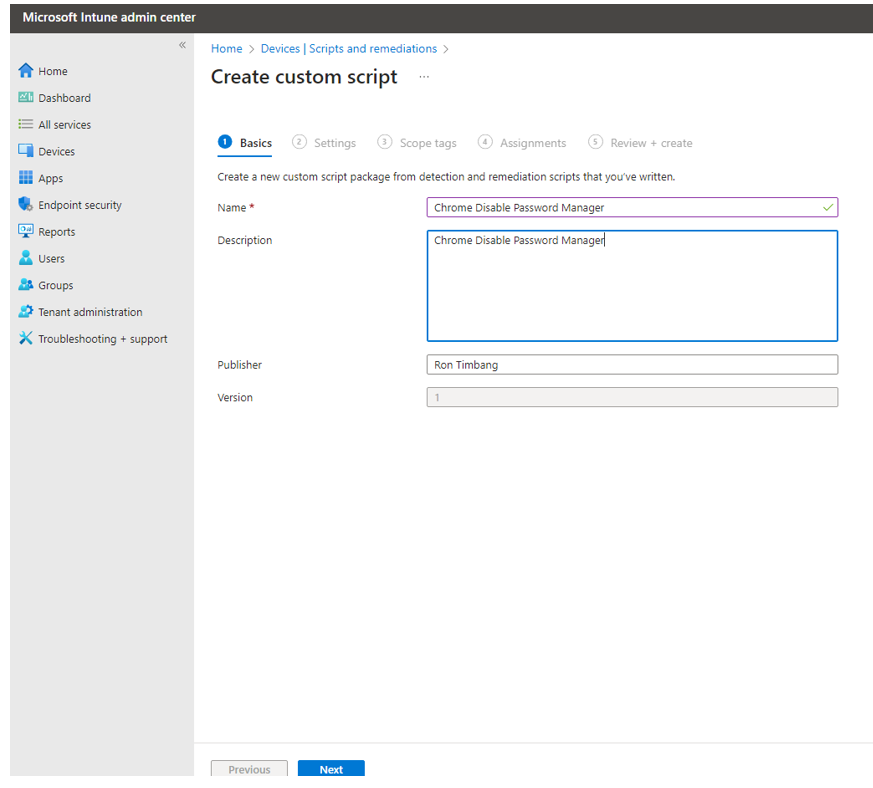Click the Users person icon
The height and width of the screenshot is (788, 873).
tap(26, 258)
